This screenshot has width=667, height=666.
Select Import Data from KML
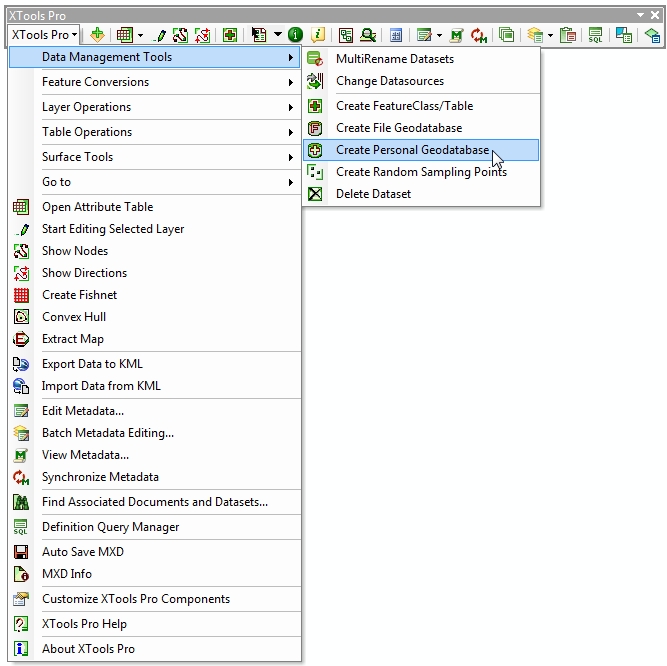pos(155,386)
